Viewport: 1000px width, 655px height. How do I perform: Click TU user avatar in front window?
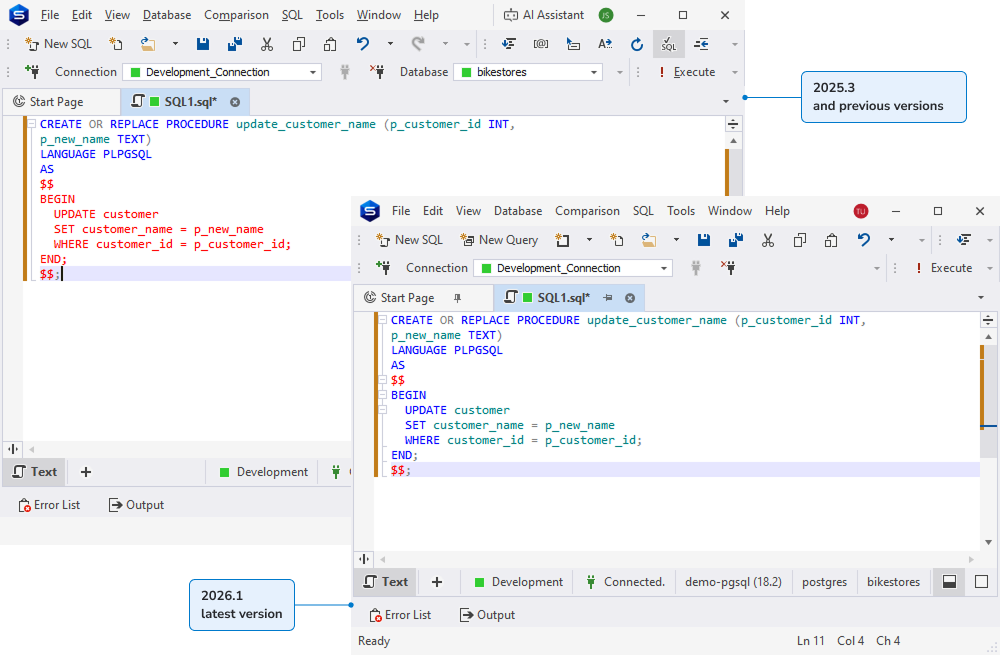861,211
